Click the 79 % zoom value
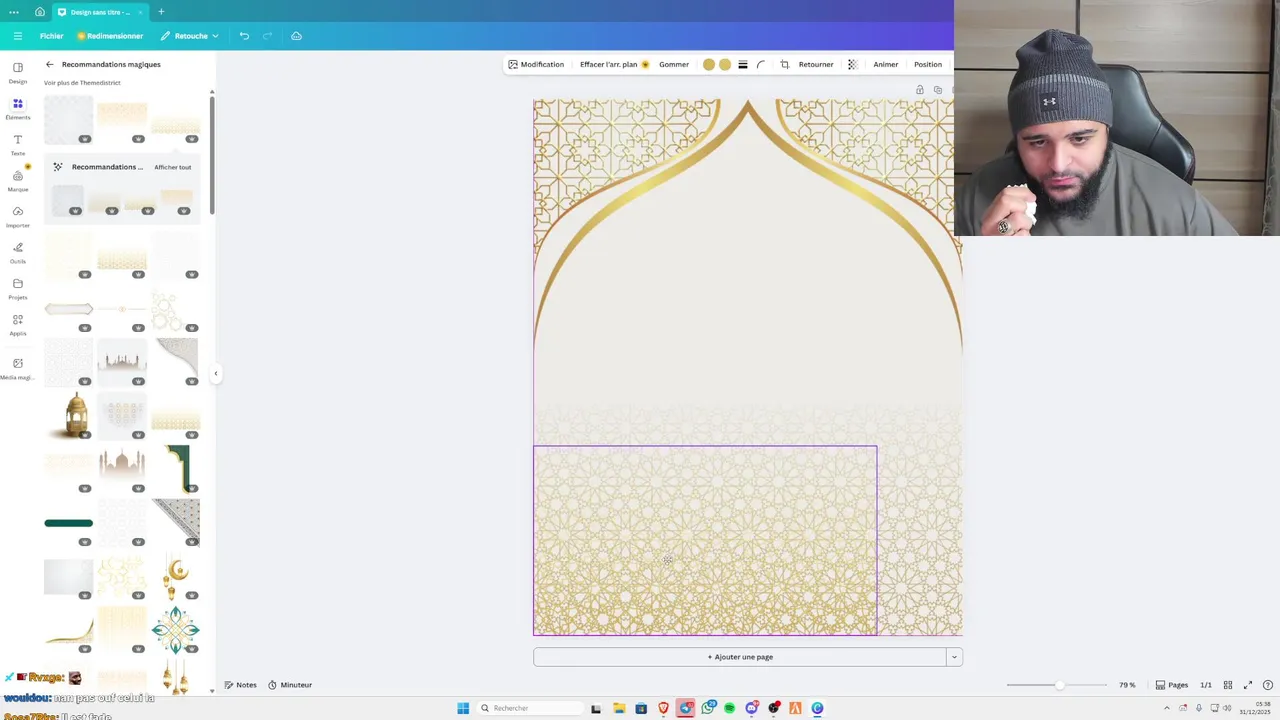 click(1127, 685)
